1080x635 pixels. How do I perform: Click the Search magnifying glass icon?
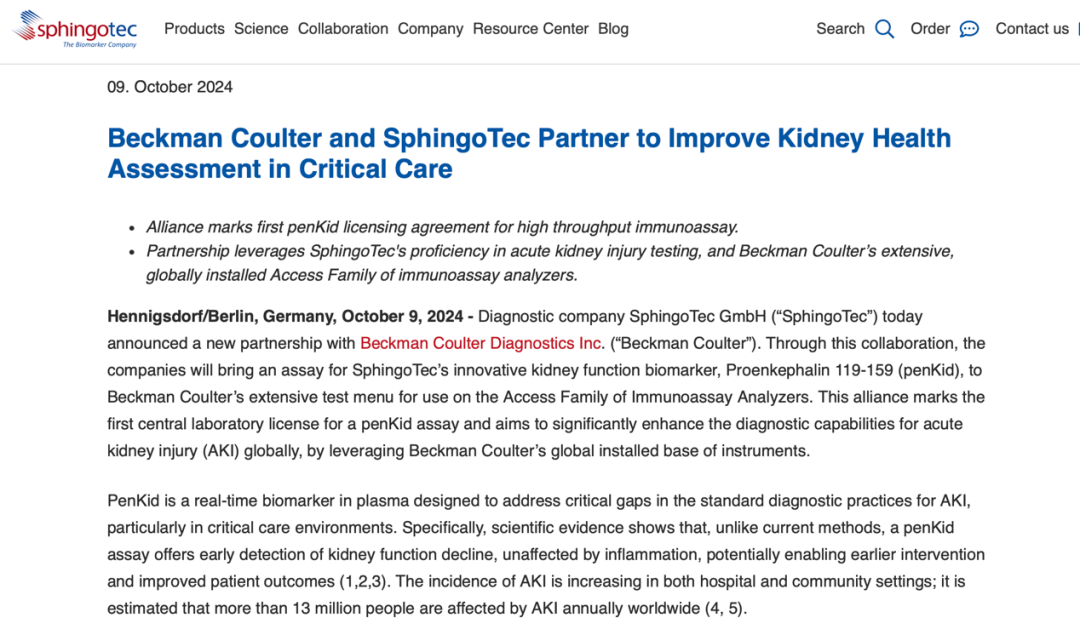point(885,29)
